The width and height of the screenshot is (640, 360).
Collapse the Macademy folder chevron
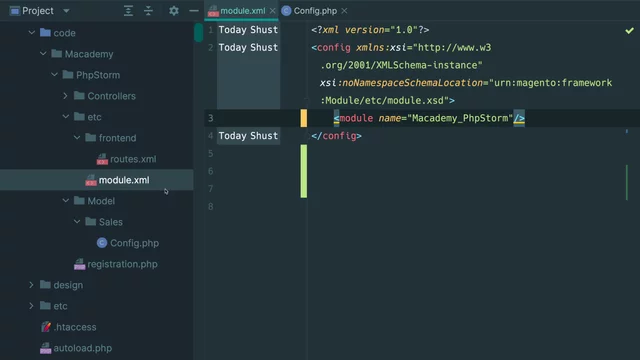tap(43, 54)
